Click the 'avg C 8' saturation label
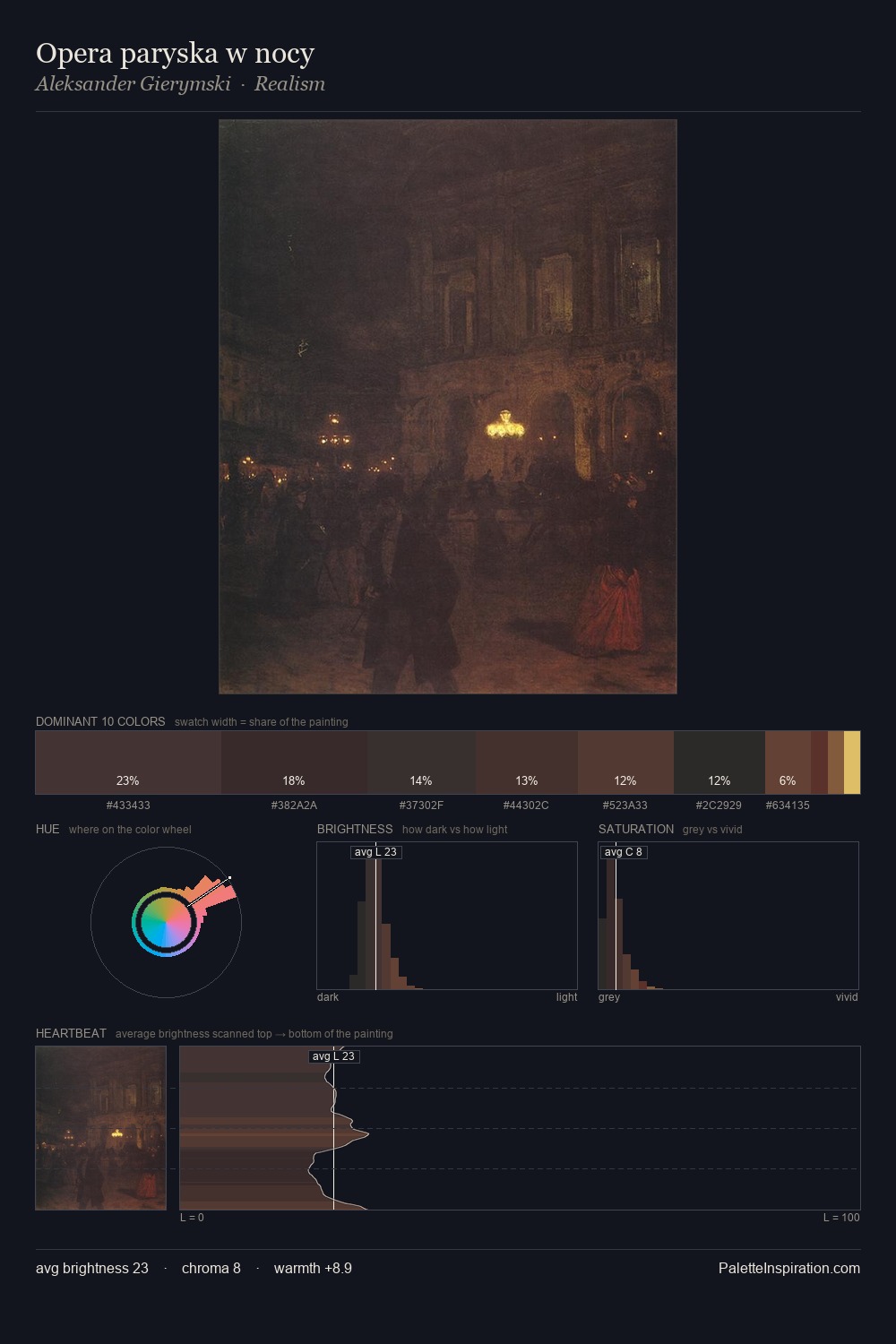Screen dimensions: 896x1344 pyautogui.click(x=623, y=852)
